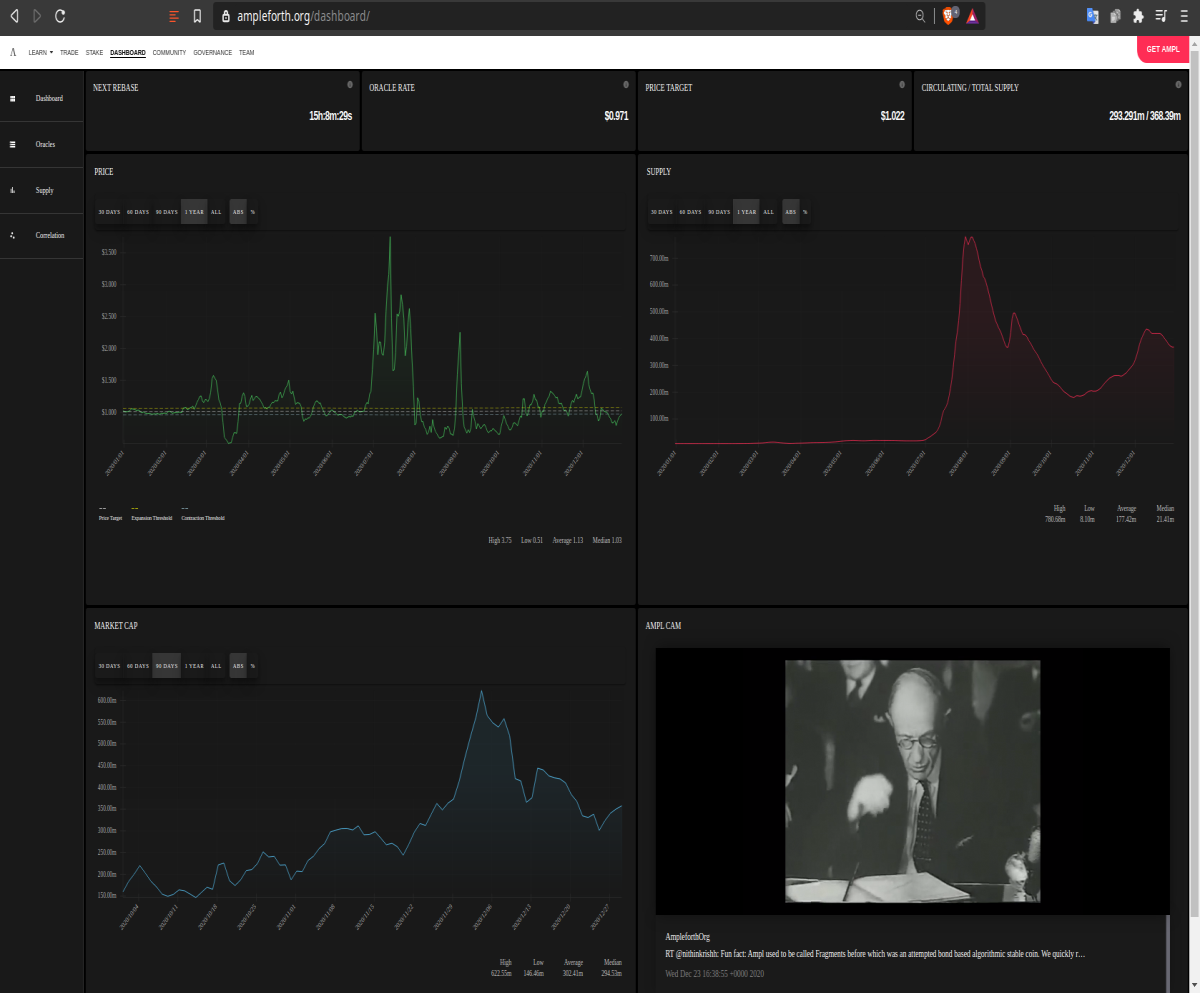Click the Dashboard sidebar icon

click(12, 99)
